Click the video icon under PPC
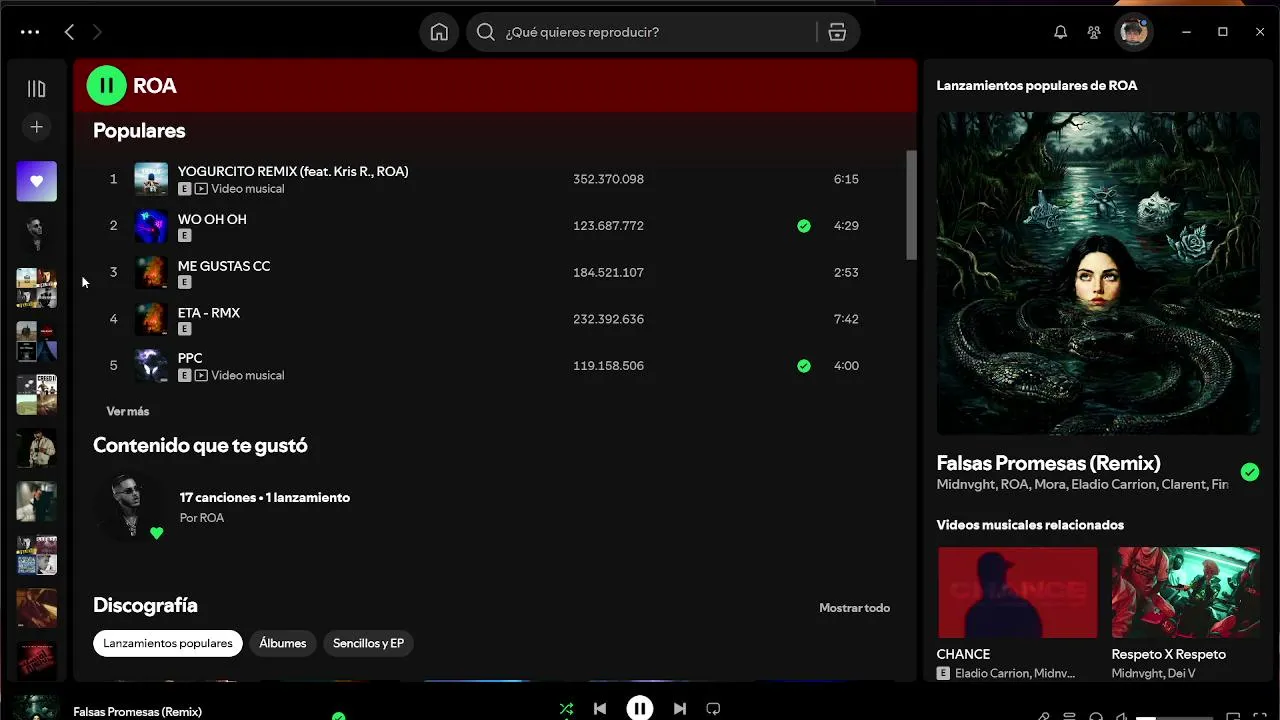 201,376
